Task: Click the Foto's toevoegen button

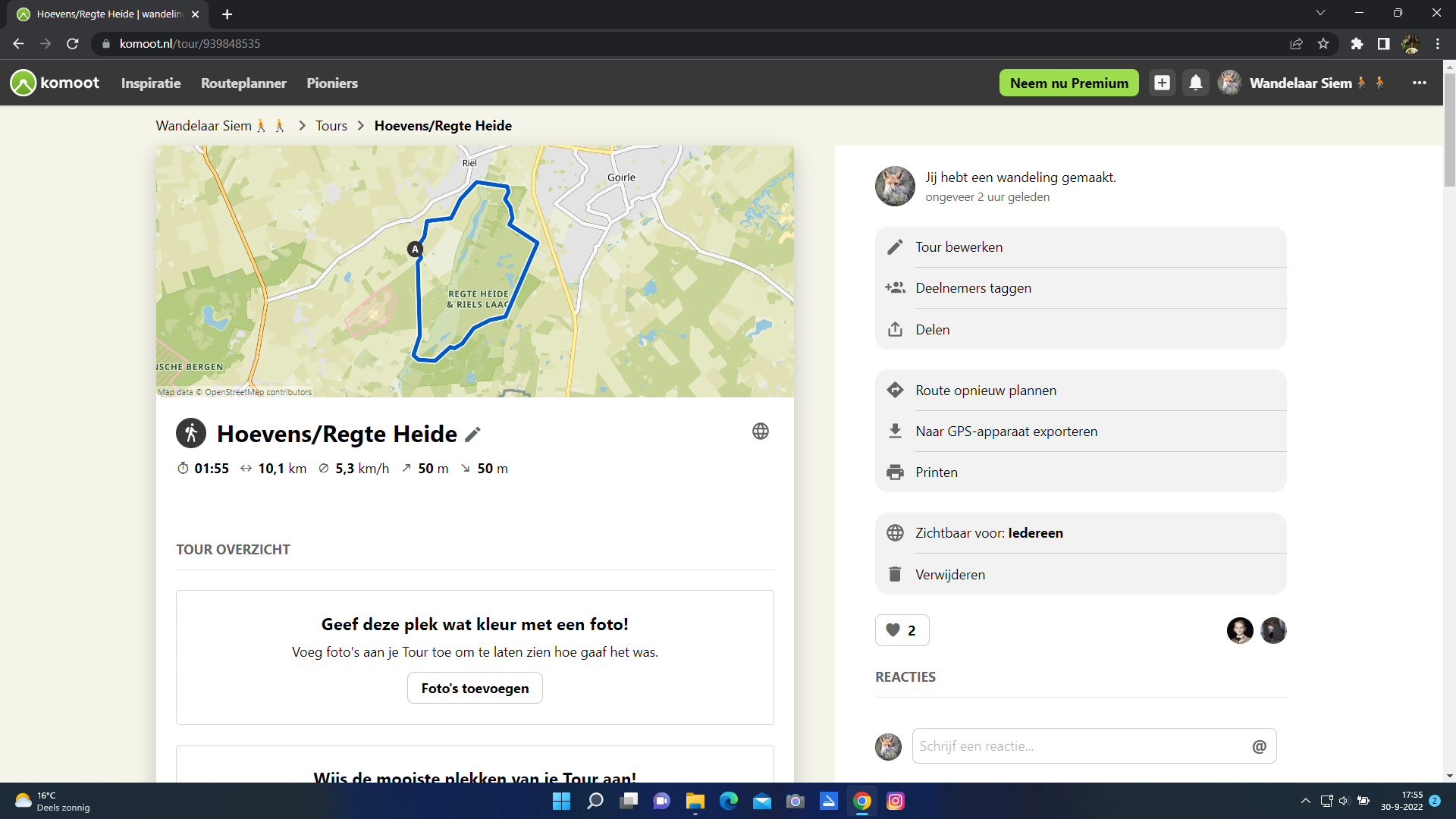Action: point(475,689)
